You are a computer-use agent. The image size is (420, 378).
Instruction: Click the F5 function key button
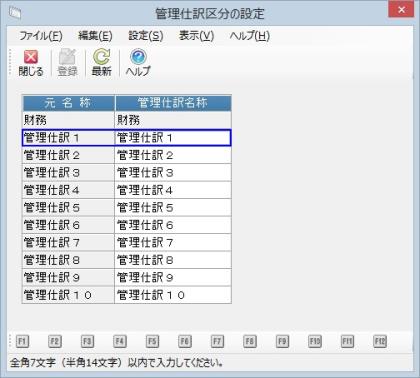152,341
